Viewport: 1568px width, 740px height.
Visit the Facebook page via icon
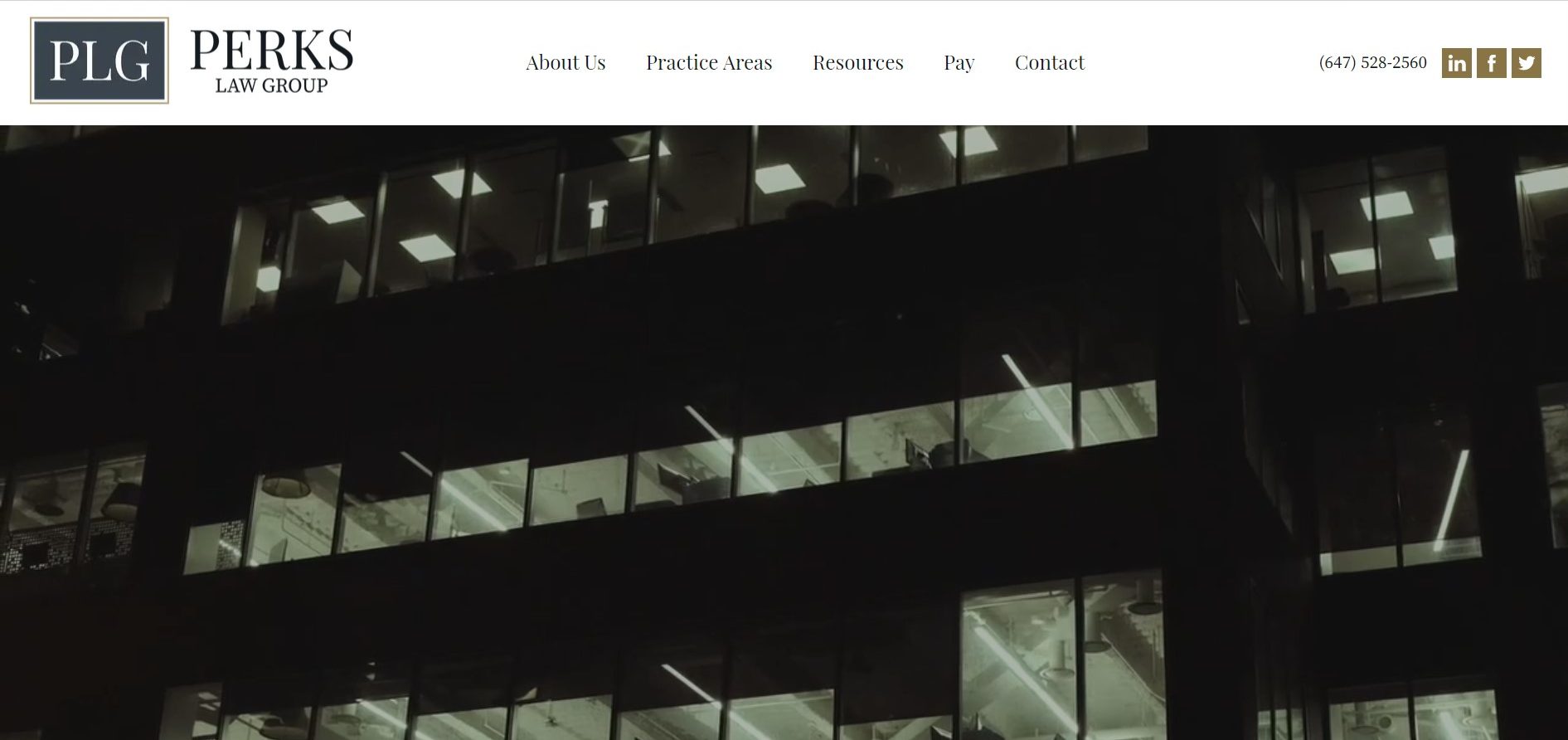[x=1491, y=63]
